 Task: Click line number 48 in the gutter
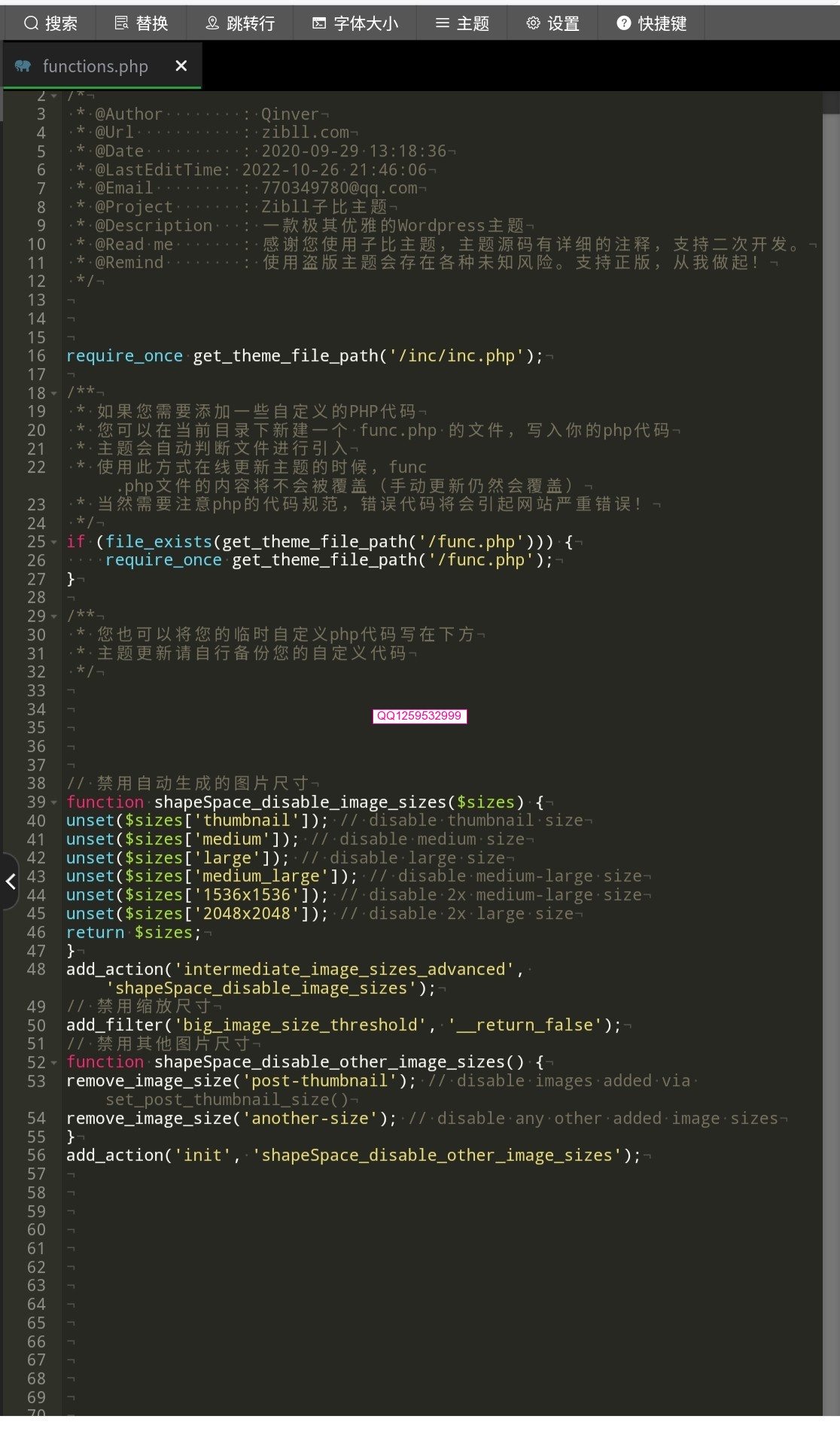pos(36,970)
